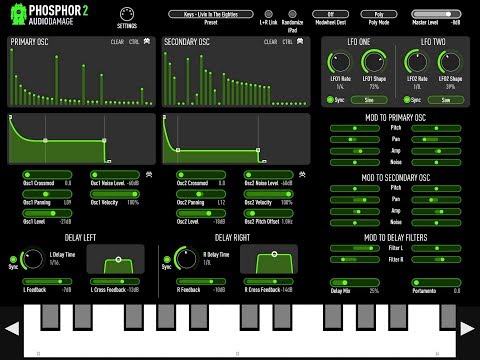
Task: Adjust LFO One Filter L mod slider
Action: 355,248
